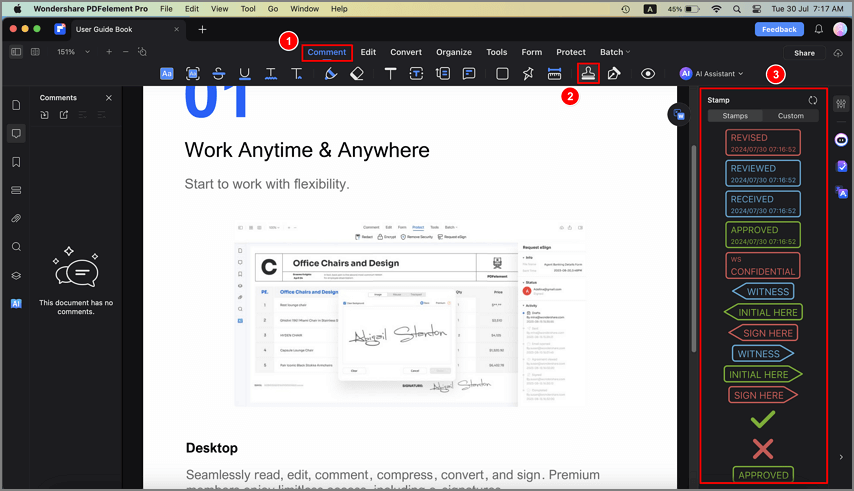Open the properties sliders panel icon
The height and width of the screenshot is (491, 854).
(841, 103)
